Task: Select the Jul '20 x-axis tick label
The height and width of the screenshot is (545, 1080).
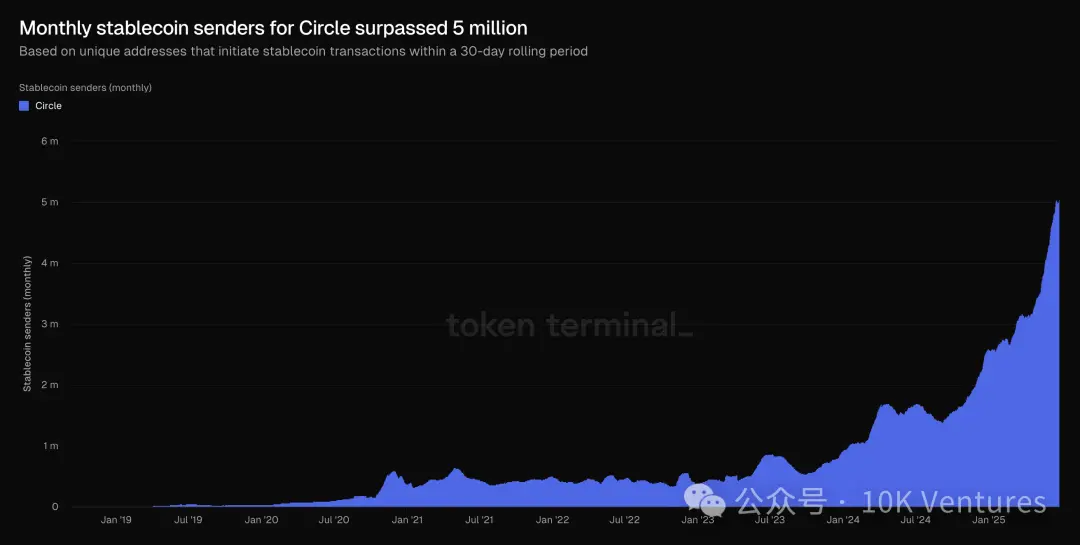Action: coord(334,520)
